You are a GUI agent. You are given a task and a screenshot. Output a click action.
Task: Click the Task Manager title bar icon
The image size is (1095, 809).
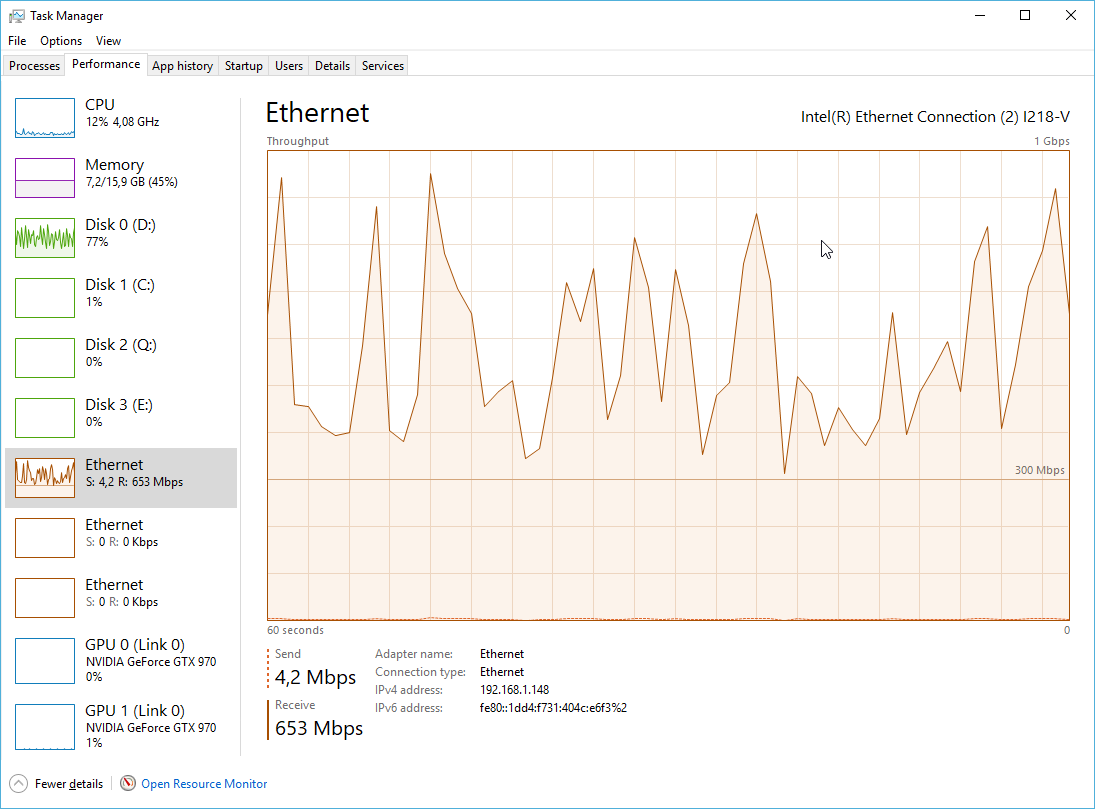click(x=17, y=16)
